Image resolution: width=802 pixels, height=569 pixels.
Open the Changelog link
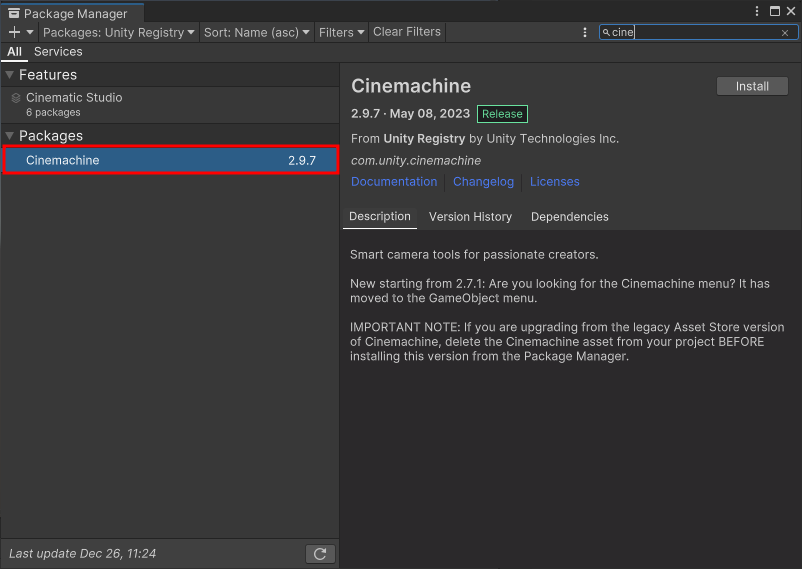point(483,182)
